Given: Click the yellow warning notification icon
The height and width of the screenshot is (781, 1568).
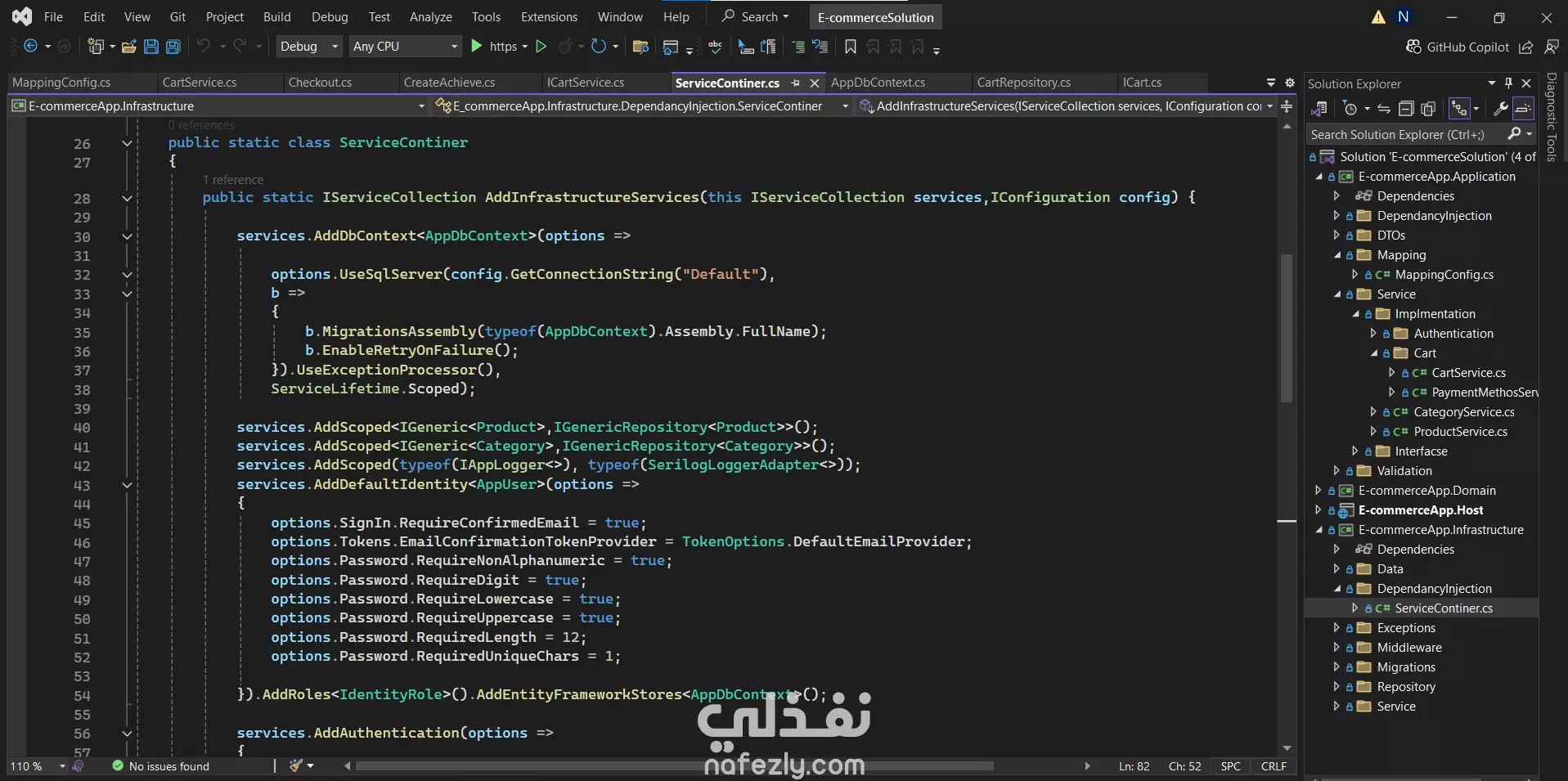Looking at the screenshot, I should [x=1378, y=17].
